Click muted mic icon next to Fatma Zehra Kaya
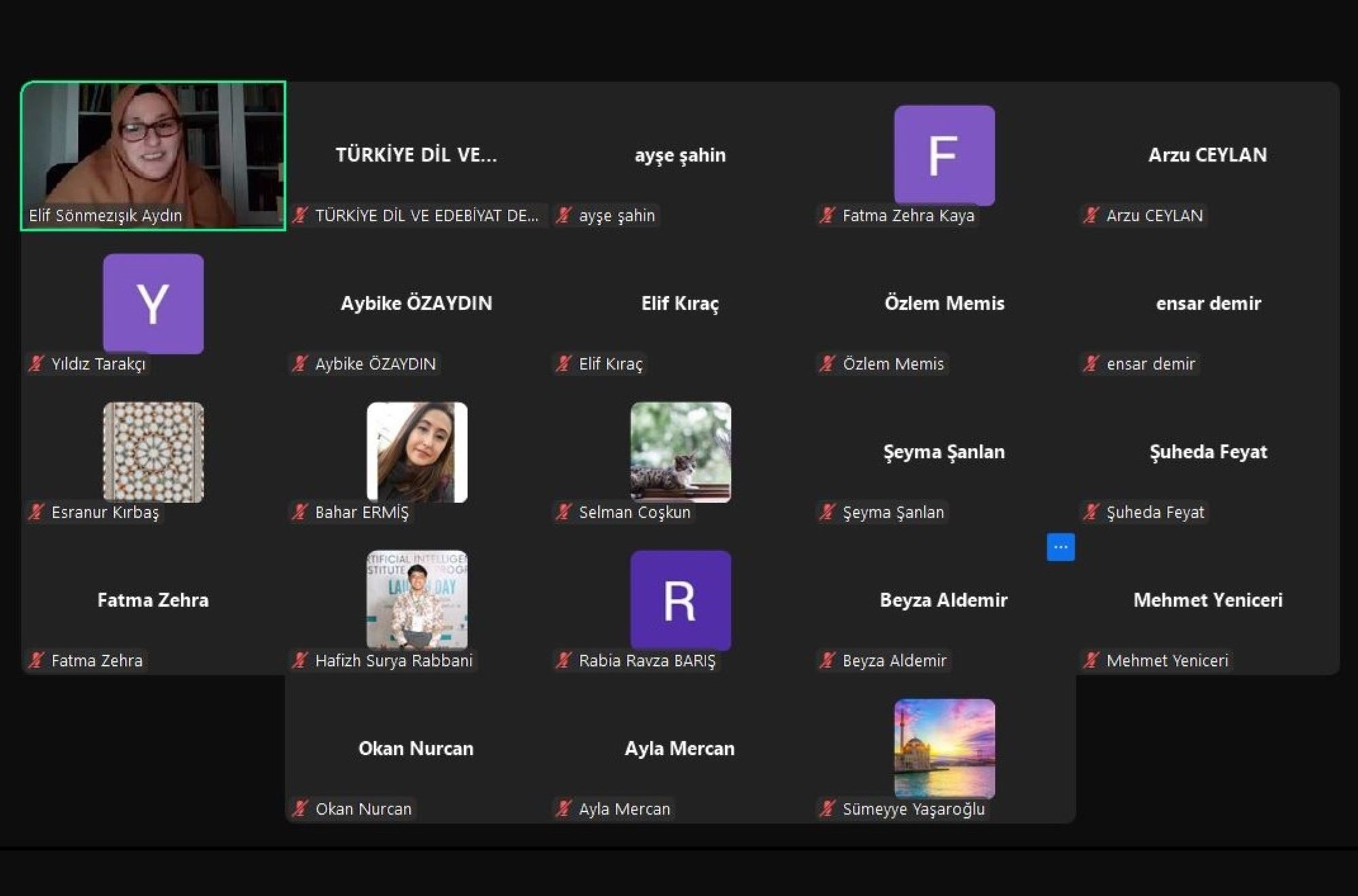This screenshot has width=1358, height=896. click(827, 216)
